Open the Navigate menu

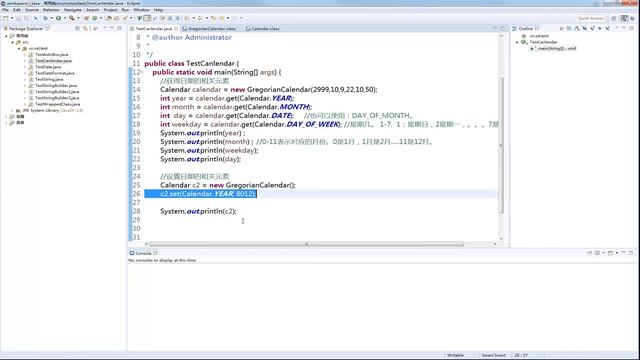[x=73, y=9]
